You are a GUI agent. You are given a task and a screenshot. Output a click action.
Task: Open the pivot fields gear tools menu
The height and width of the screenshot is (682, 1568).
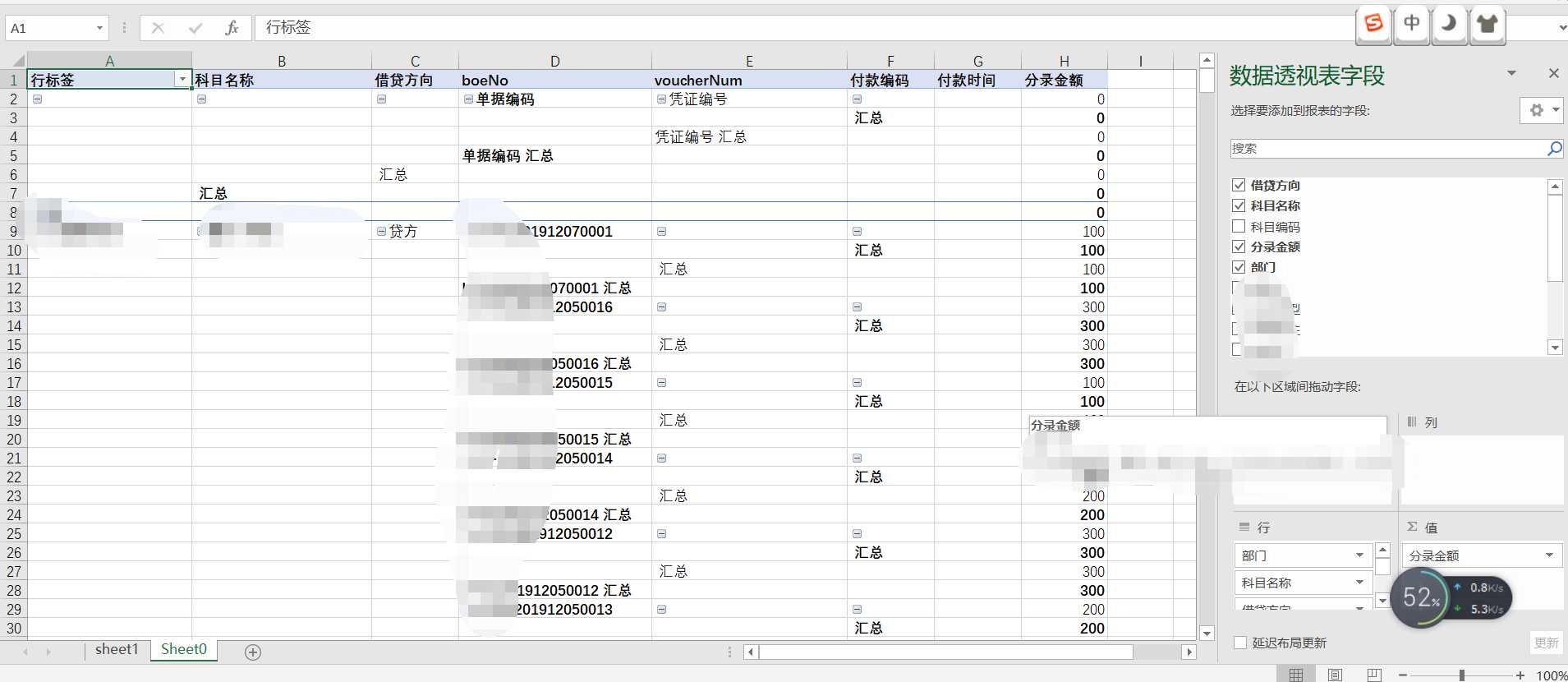point(1542,110)
